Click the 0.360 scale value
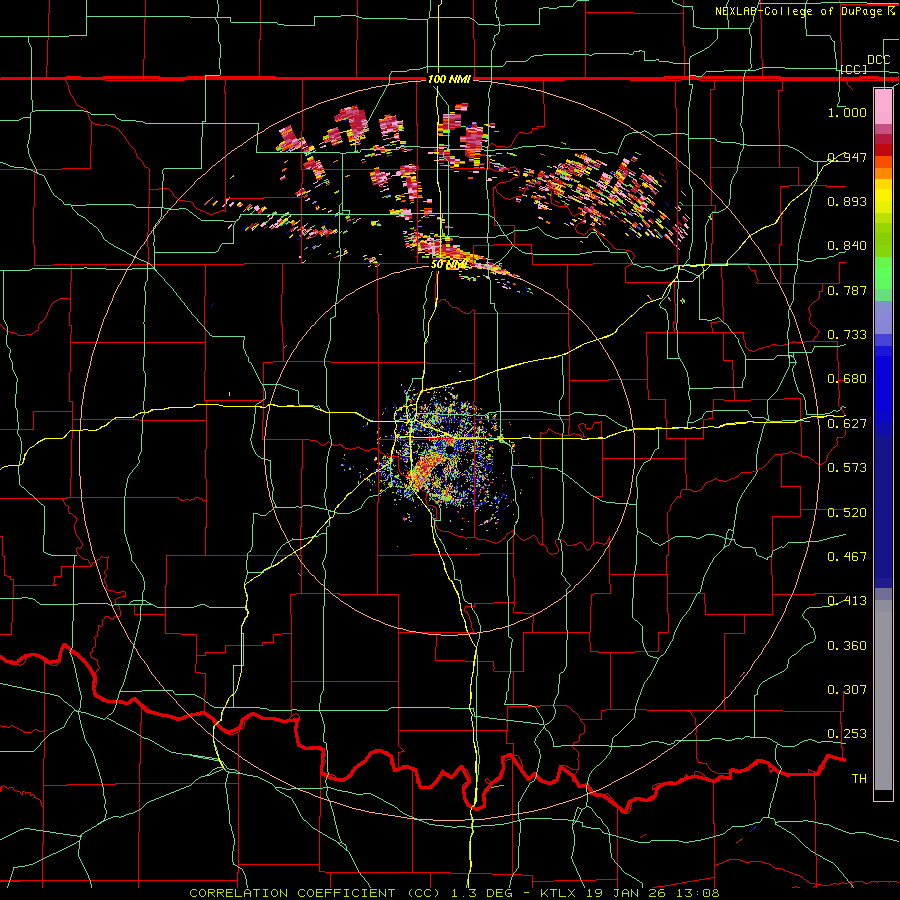This screenshot has height=900, width=900. (x=847, y=646)
